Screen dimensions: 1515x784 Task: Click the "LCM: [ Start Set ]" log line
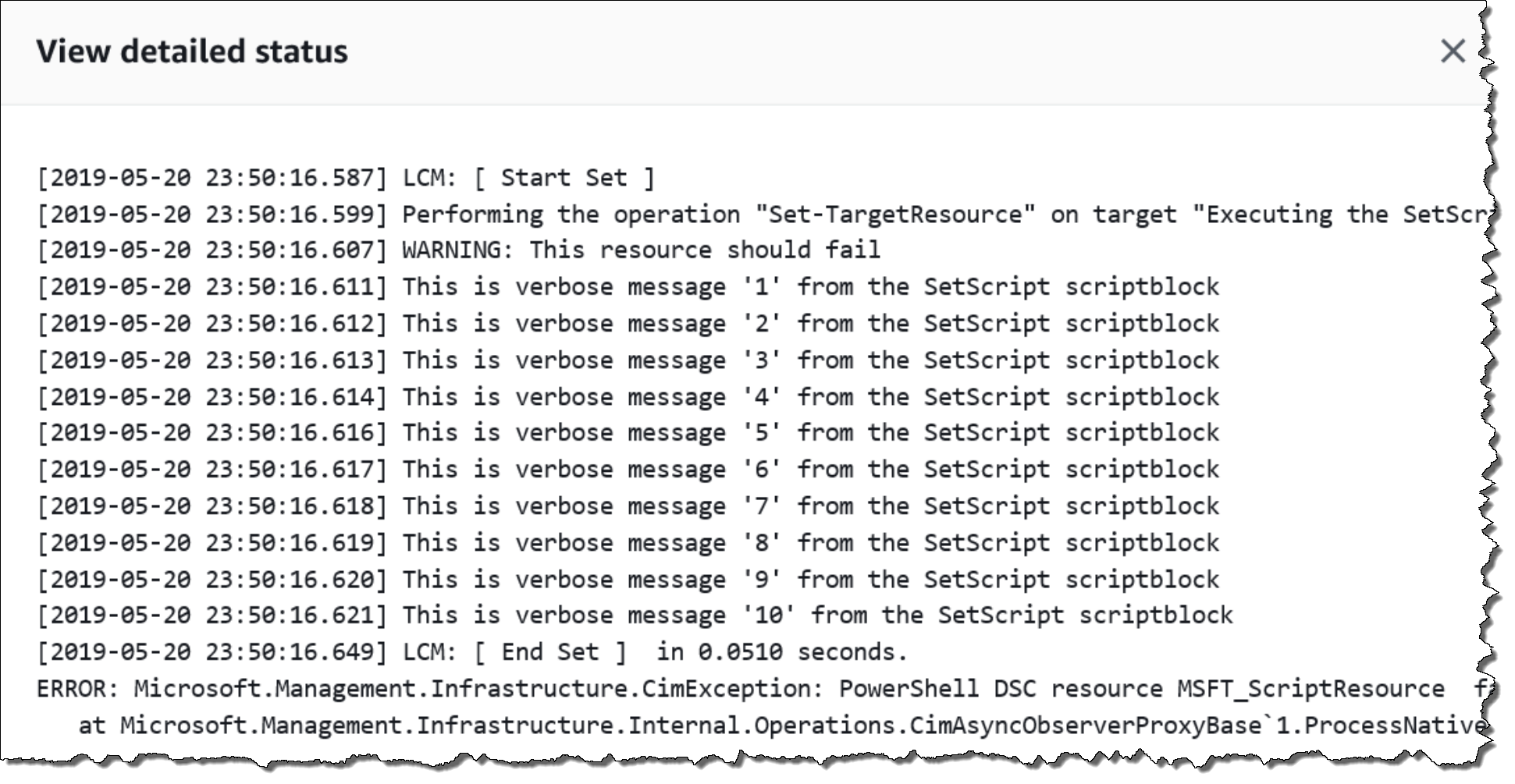tap(528, 178)
